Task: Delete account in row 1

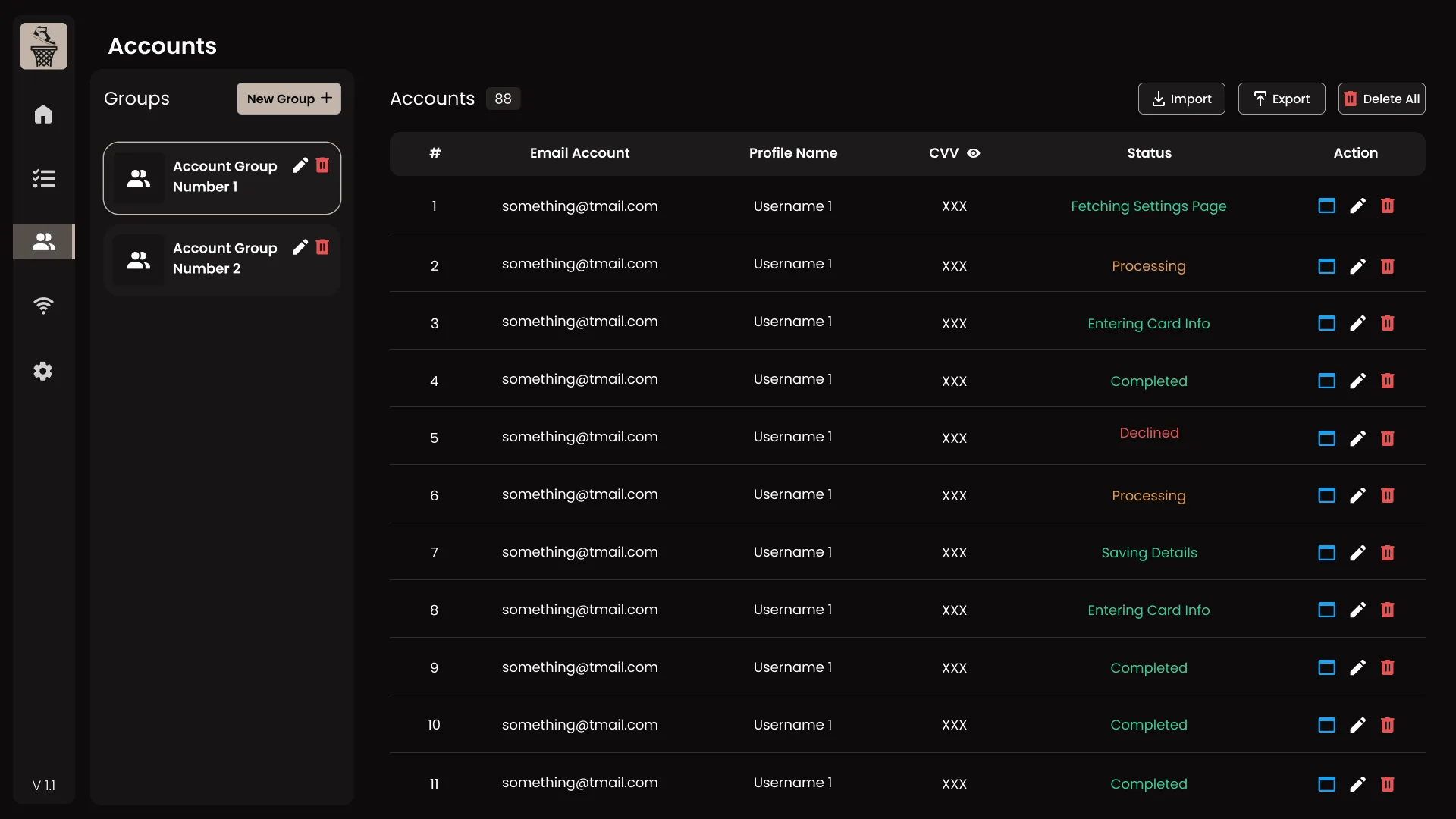Action: click(1388, 206)
